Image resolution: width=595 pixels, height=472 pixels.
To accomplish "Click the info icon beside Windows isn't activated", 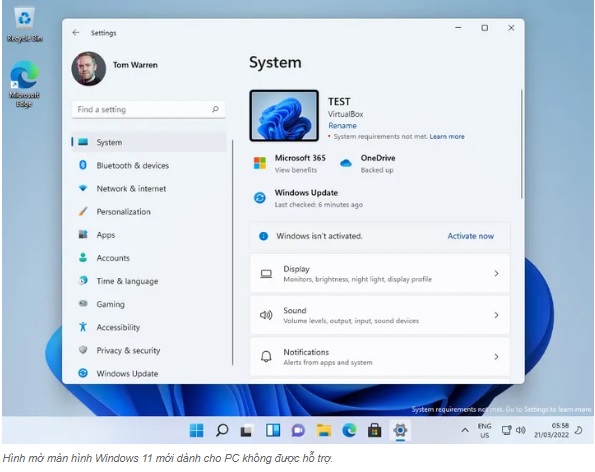I will coord(263,236).
